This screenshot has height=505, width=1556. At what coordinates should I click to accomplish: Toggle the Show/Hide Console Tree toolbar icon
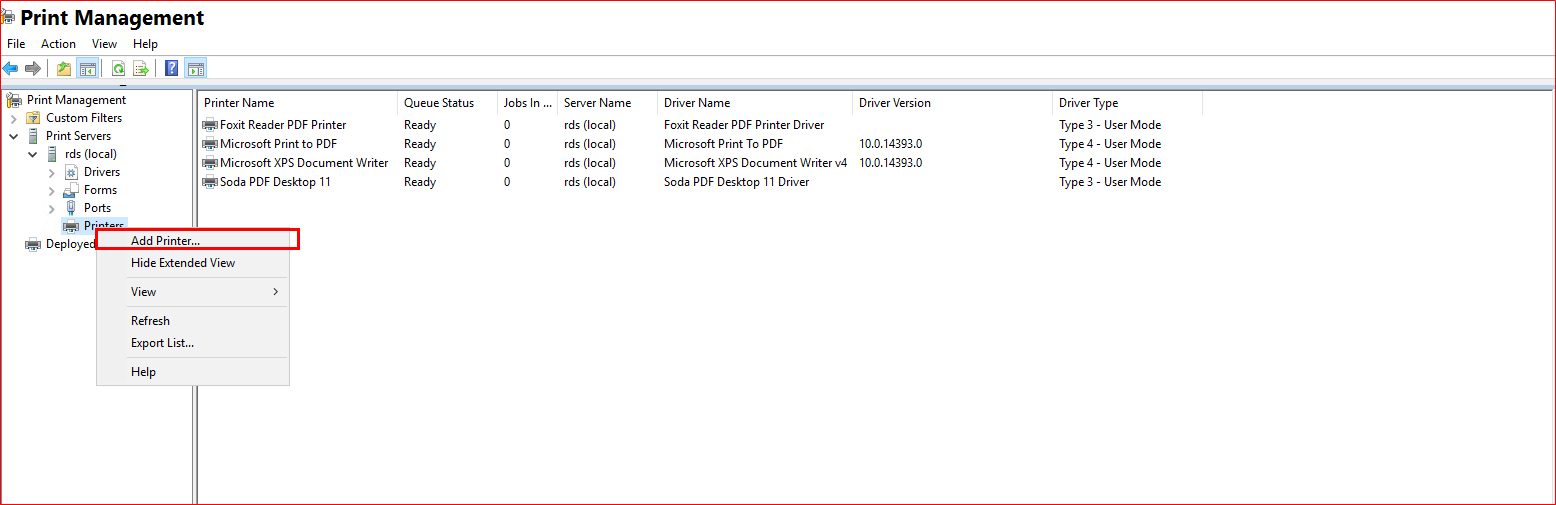click(88, 68)
